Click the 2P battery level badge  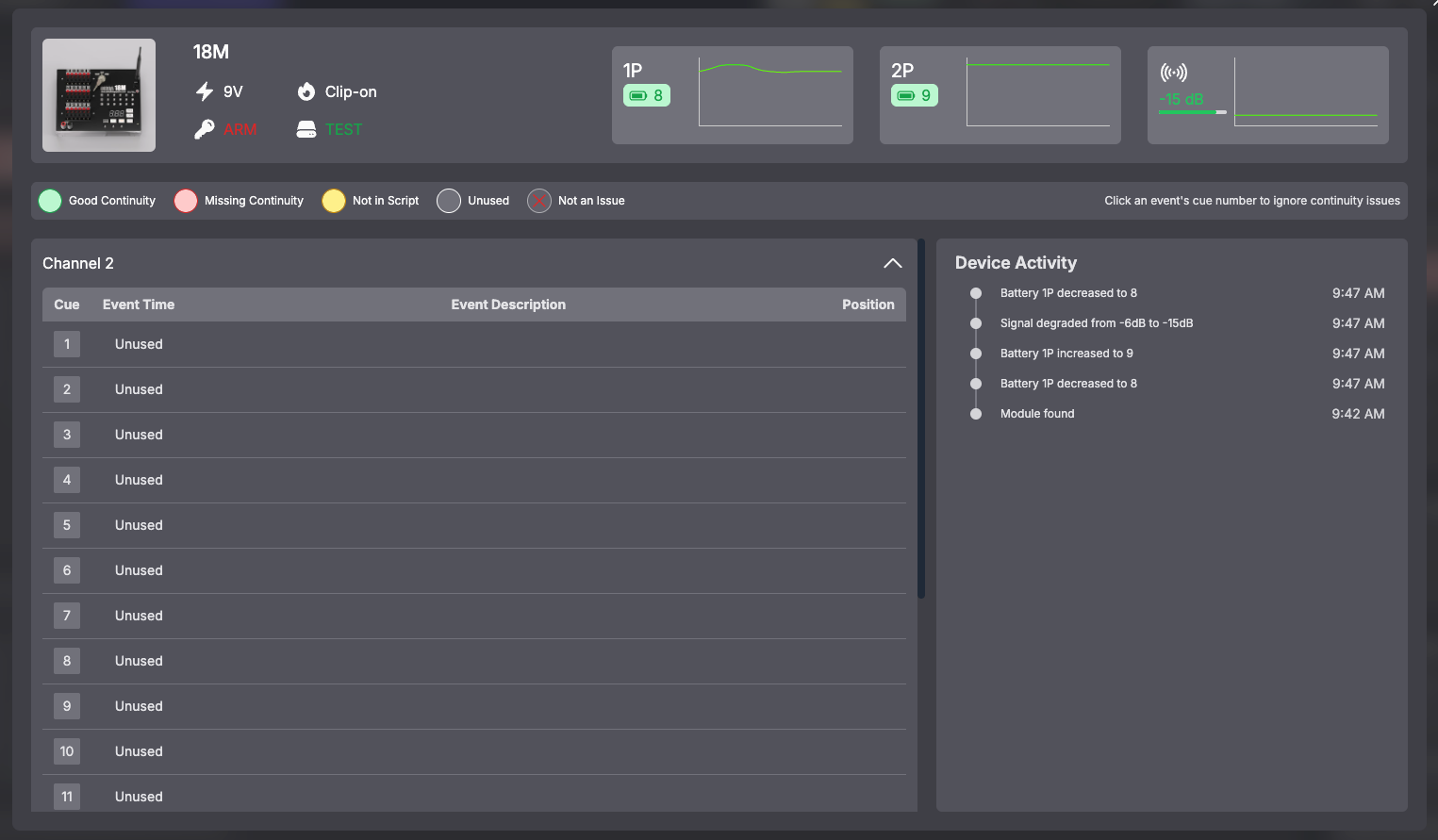tap(915, 95)
